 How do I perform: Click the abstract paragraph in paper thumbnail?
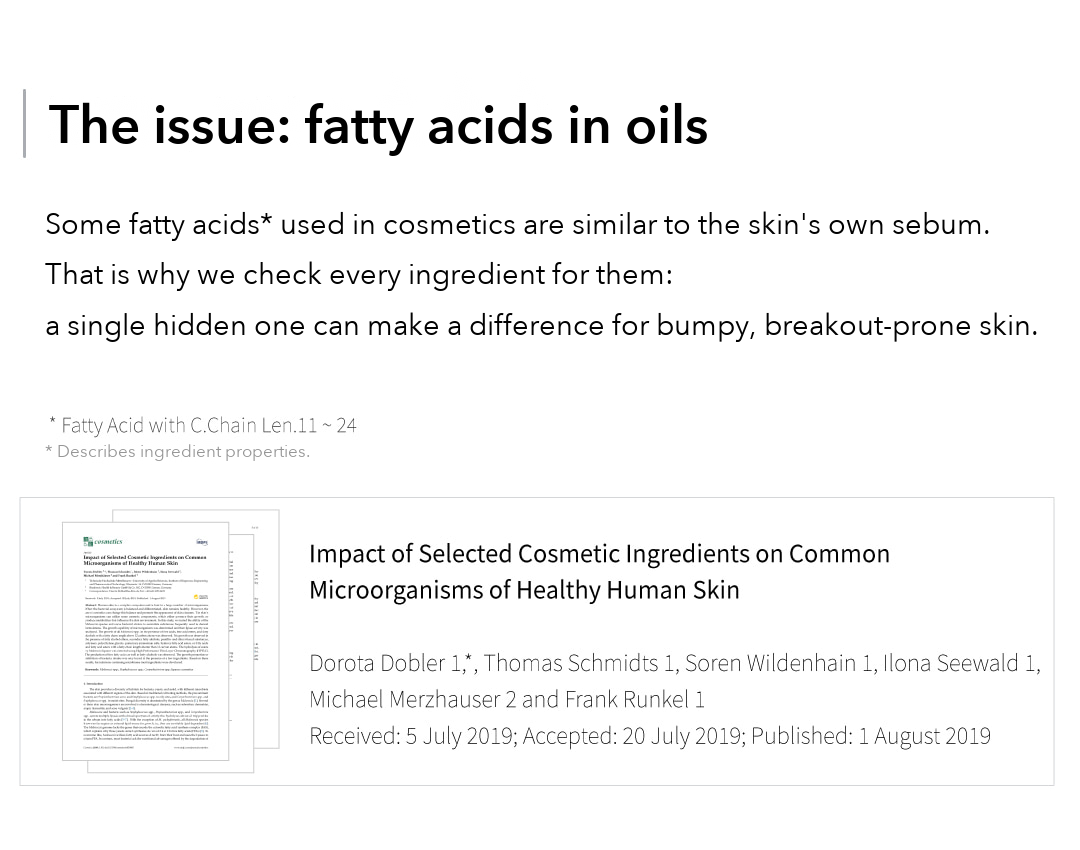pos(146,634)
